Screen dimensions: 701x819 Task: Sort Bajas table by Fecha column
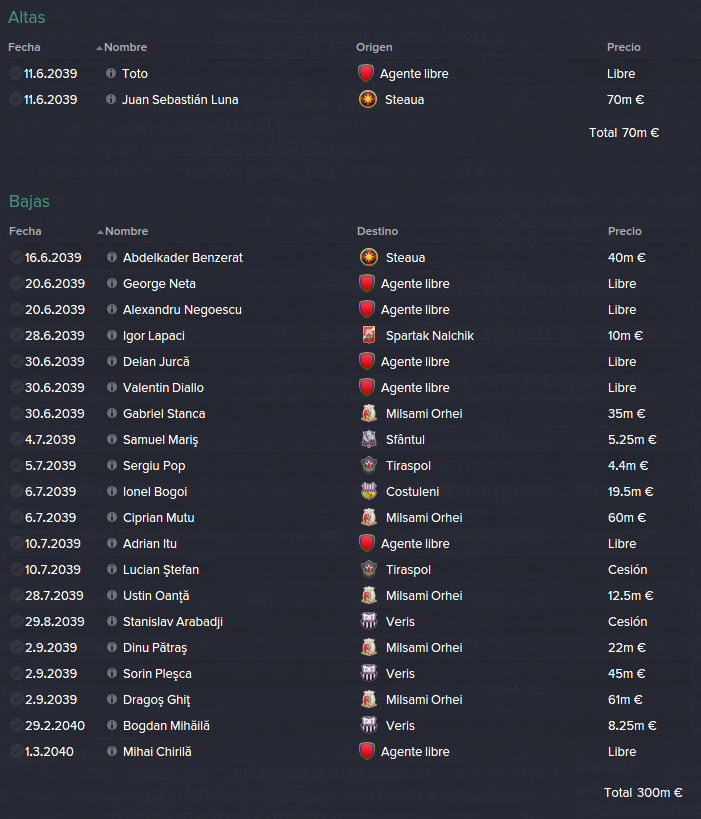tap(25, 231)
